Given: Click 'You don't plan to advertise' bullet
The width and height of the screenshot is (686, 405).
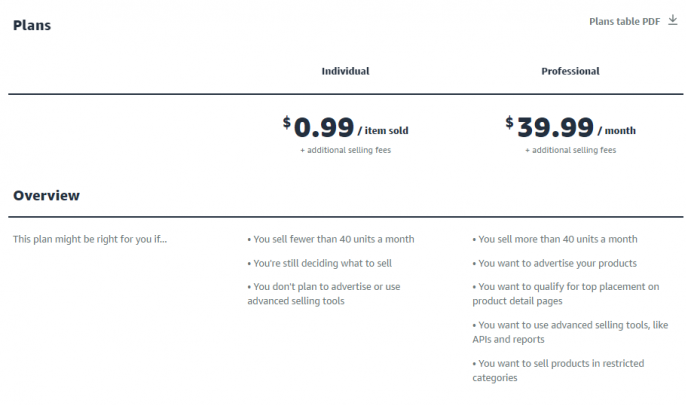Looking at the screenshot, I should [x=324, y=293].
